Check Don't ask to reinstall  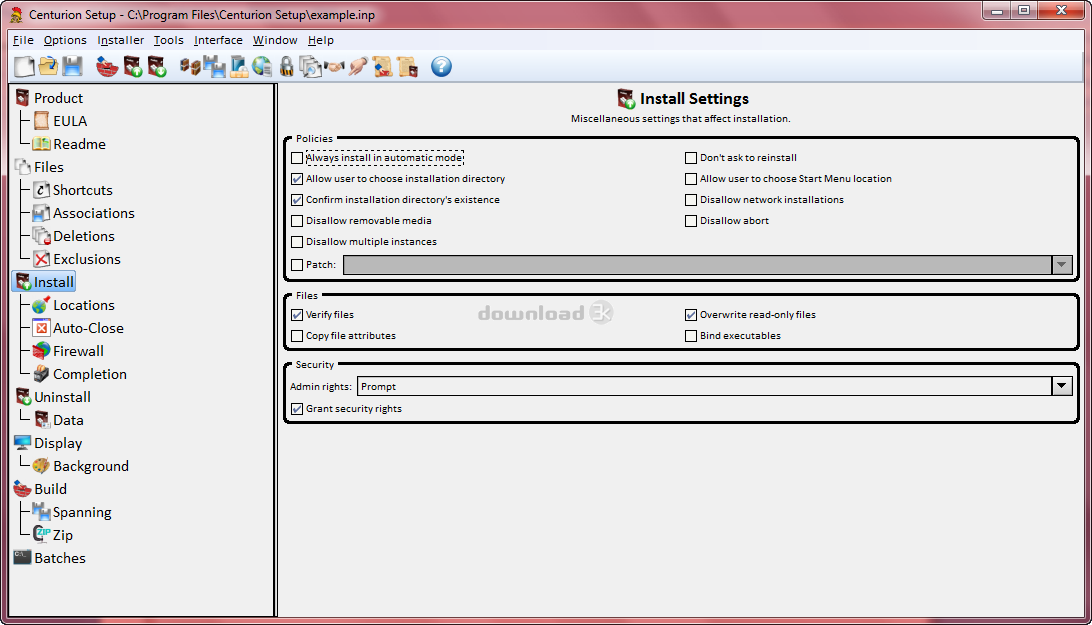(x=691, y=158)
